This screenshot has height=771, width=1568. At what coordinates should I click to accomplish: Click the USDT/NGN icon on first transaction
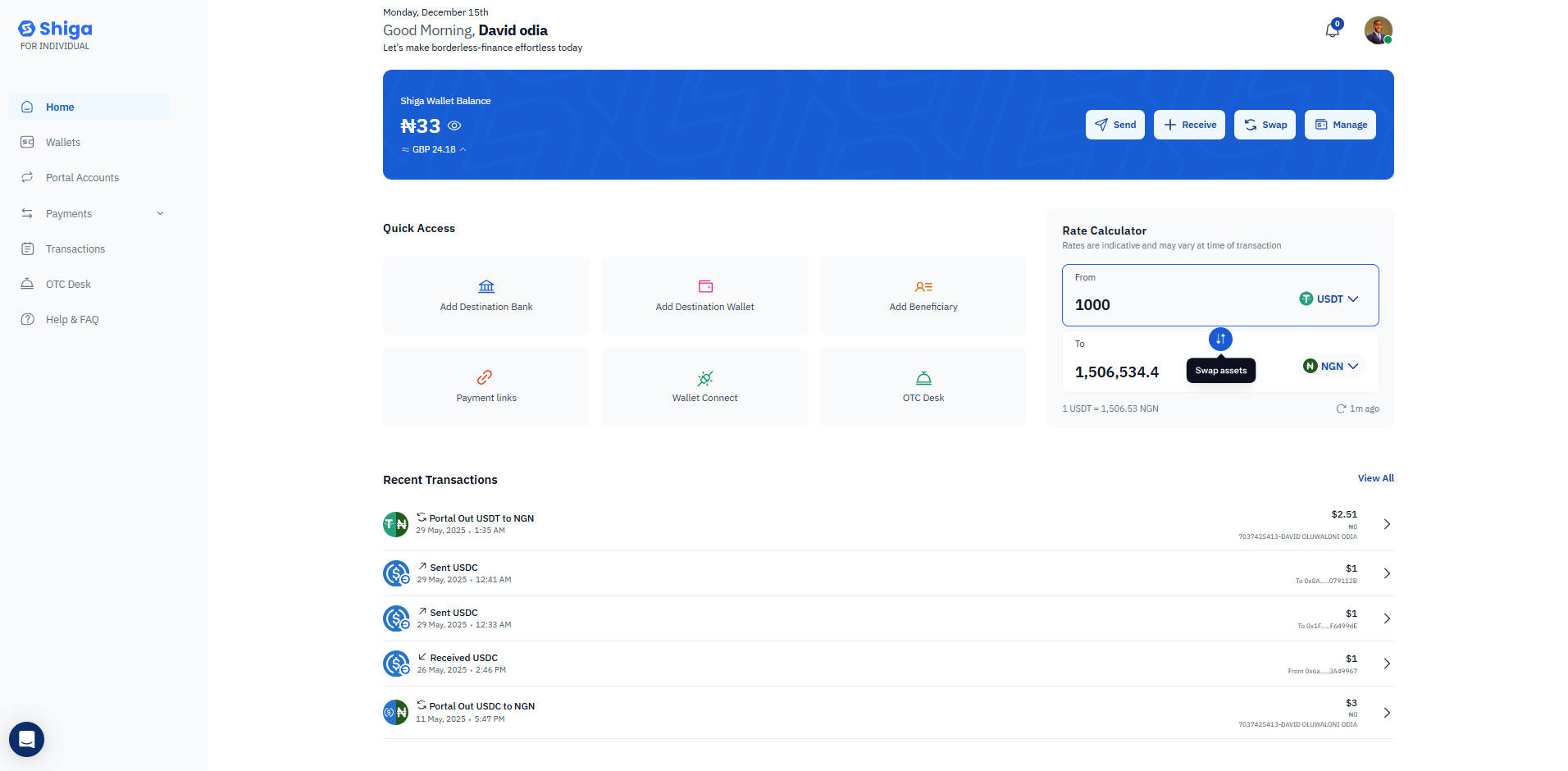(396, 524)
